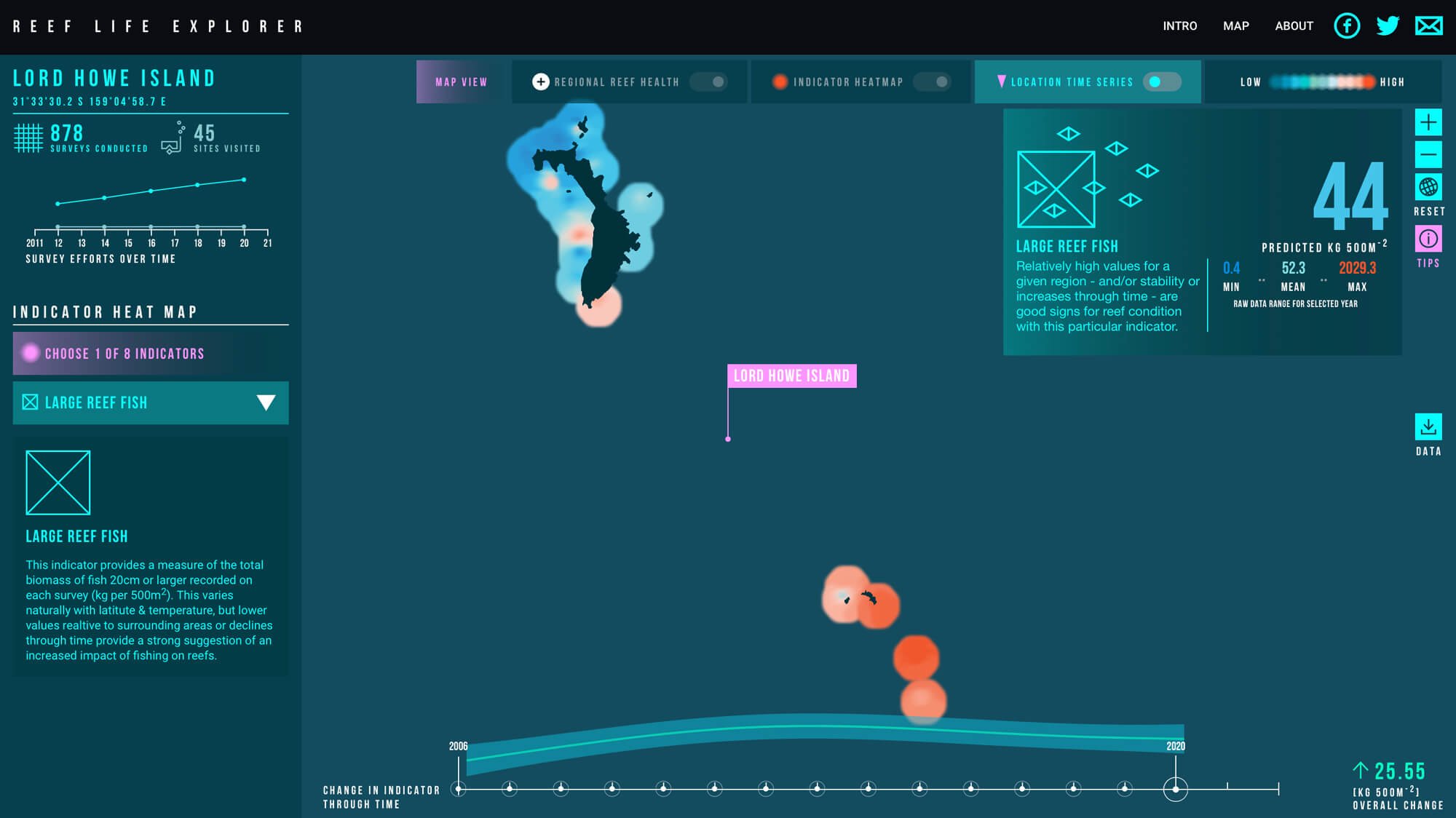This screenshot has width=1456, height=818.
Task: Download data with the Data icon
Action: click(x=1428, y=426)
